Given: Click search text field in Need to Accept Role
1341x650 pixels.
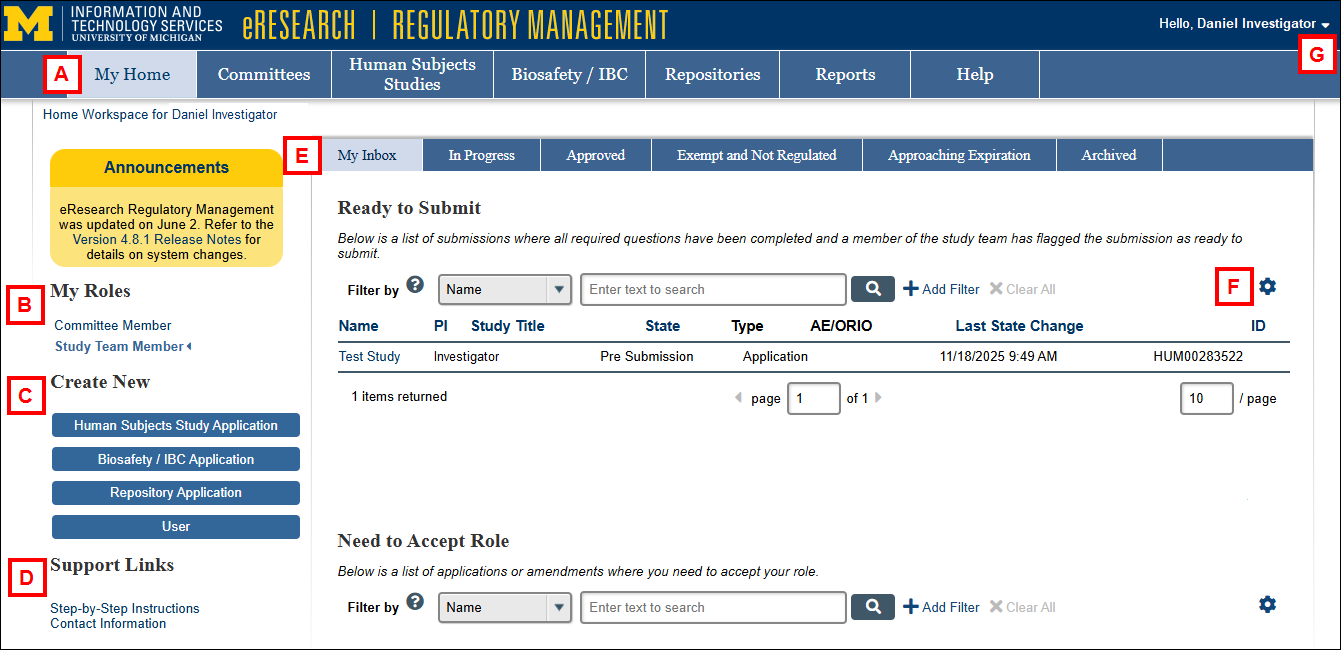Looking at the screenshot, I should point(713,607).
